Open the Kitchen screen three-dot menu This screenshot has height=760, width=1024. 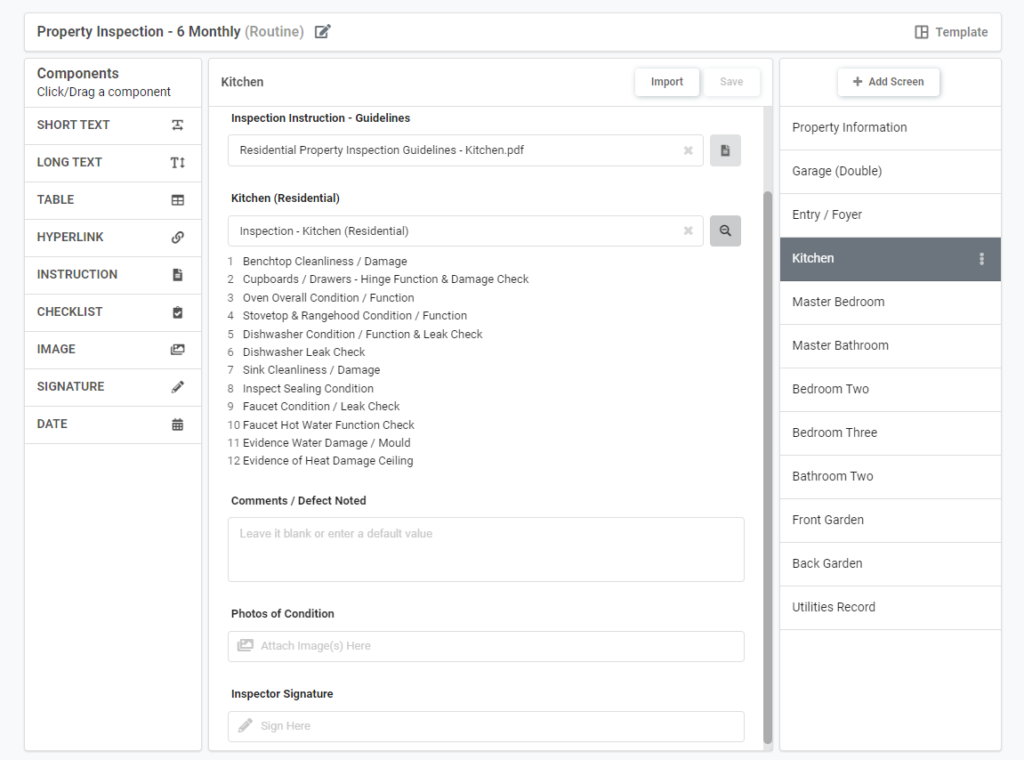[x=981, y=259]
